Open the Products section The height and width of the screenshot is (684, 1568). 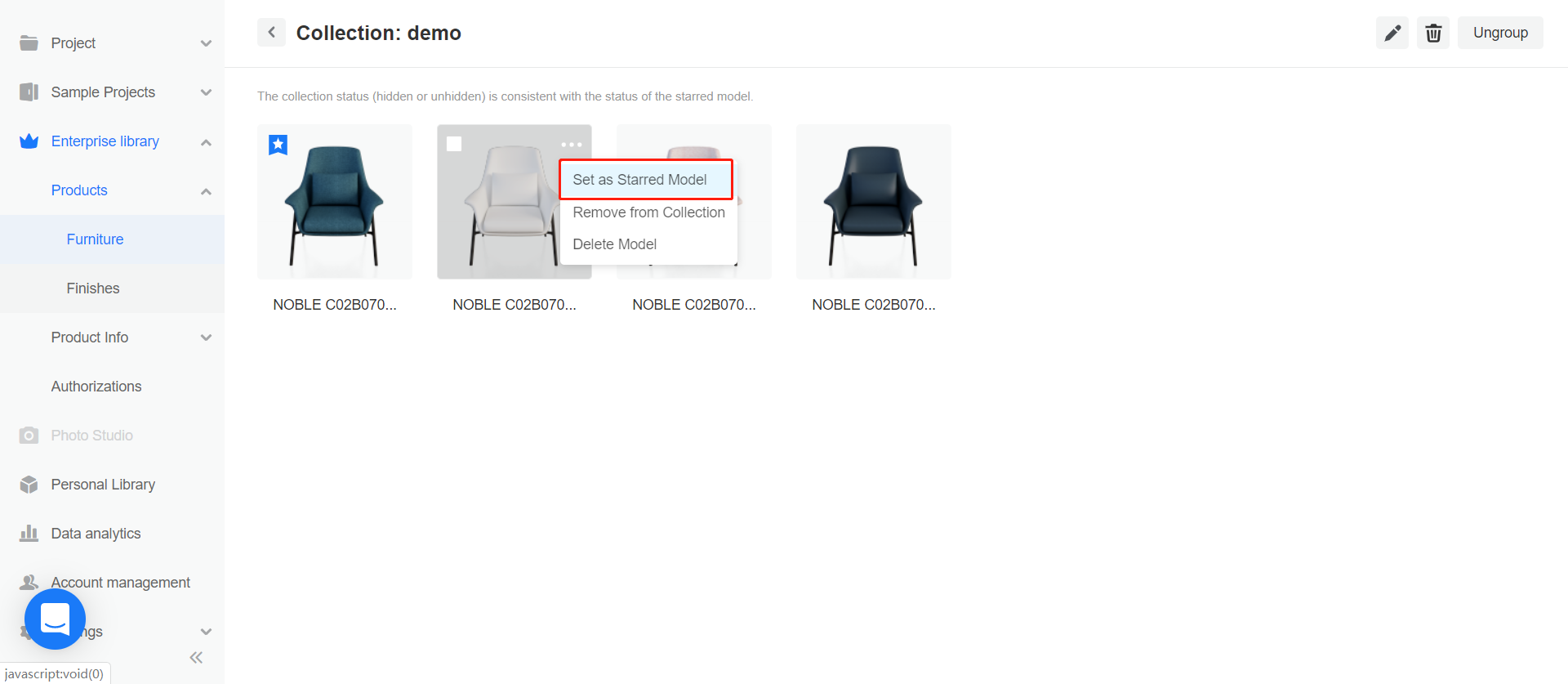(x=79, y=190)
